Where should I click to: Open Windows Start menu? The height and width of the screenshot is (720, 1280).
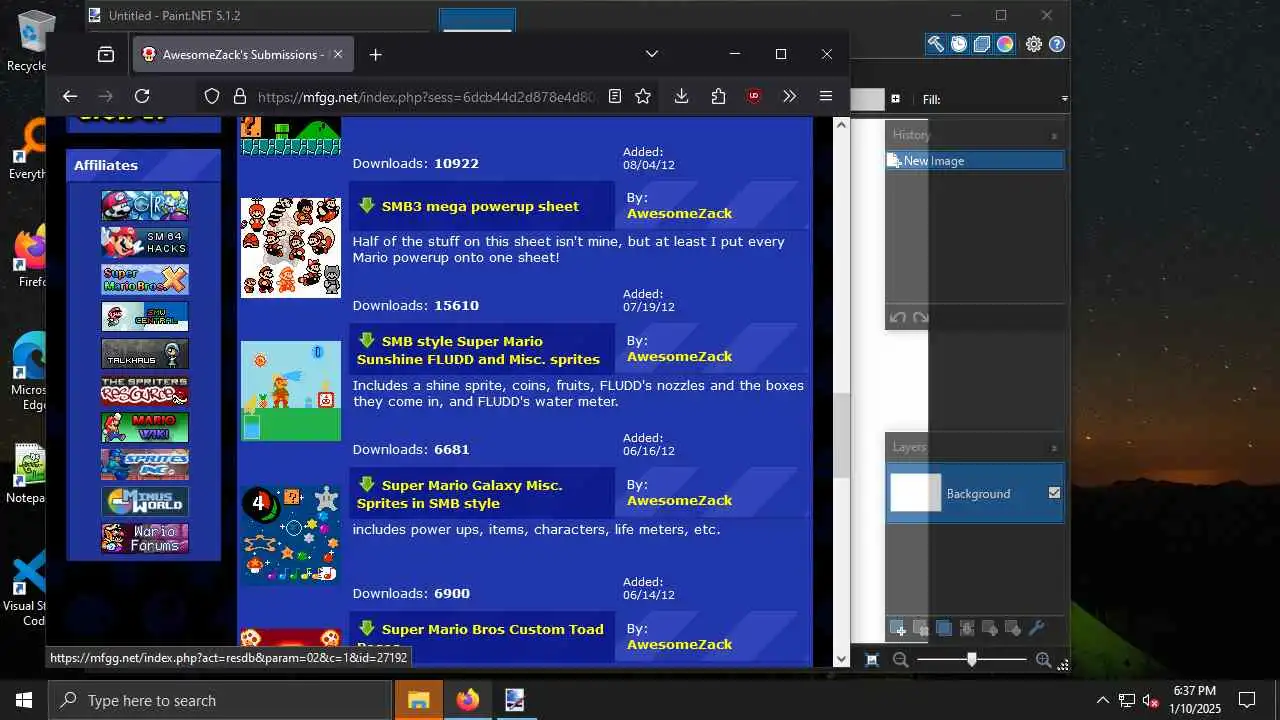tap(24, 700)
